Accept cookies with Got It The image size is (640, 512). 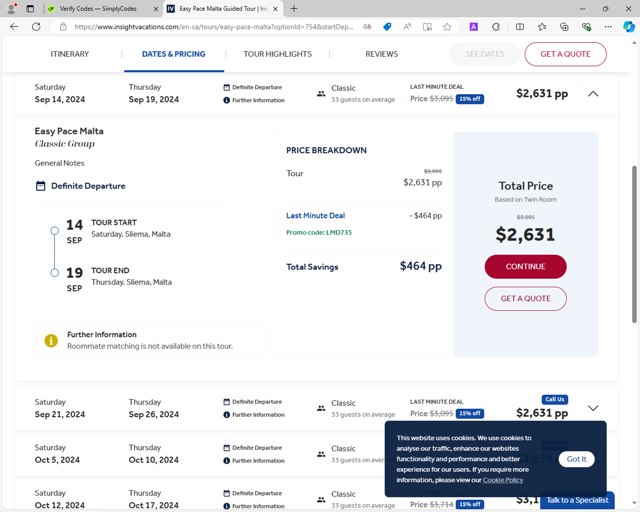click(x=576, y=459)
